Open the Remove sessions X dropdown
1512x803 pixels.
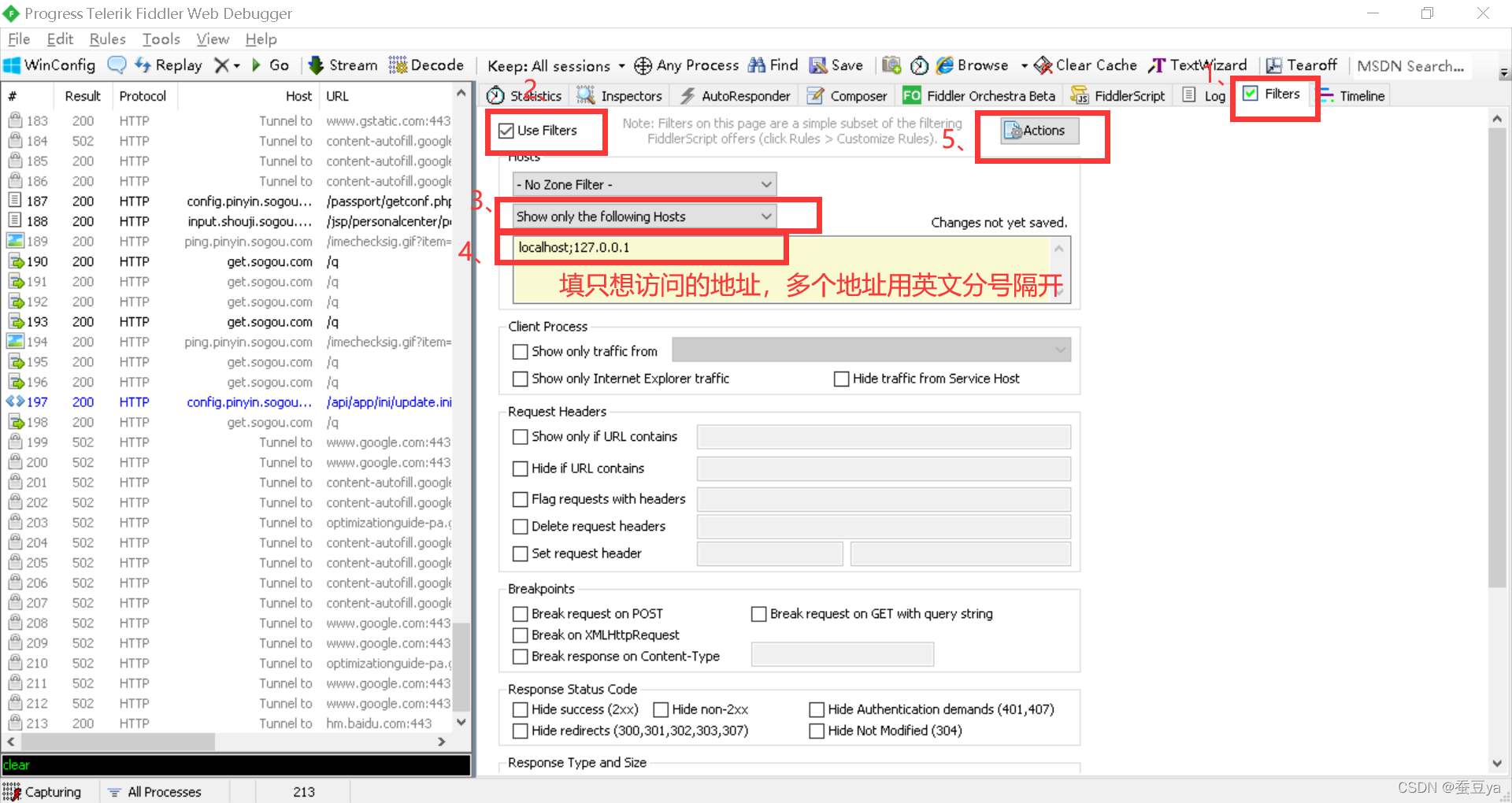228,65
